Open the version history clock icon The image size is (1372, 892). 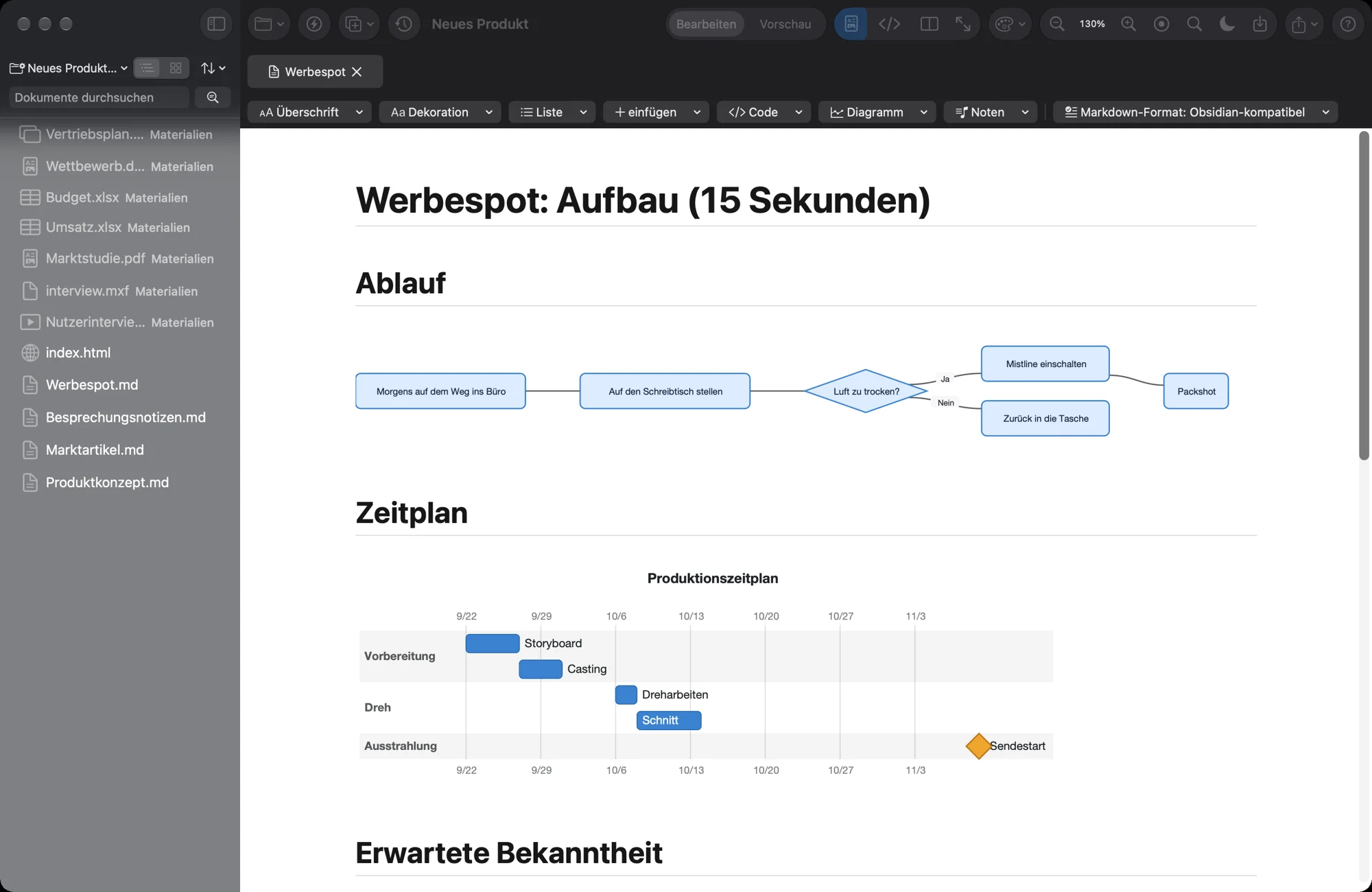(404, 24)
